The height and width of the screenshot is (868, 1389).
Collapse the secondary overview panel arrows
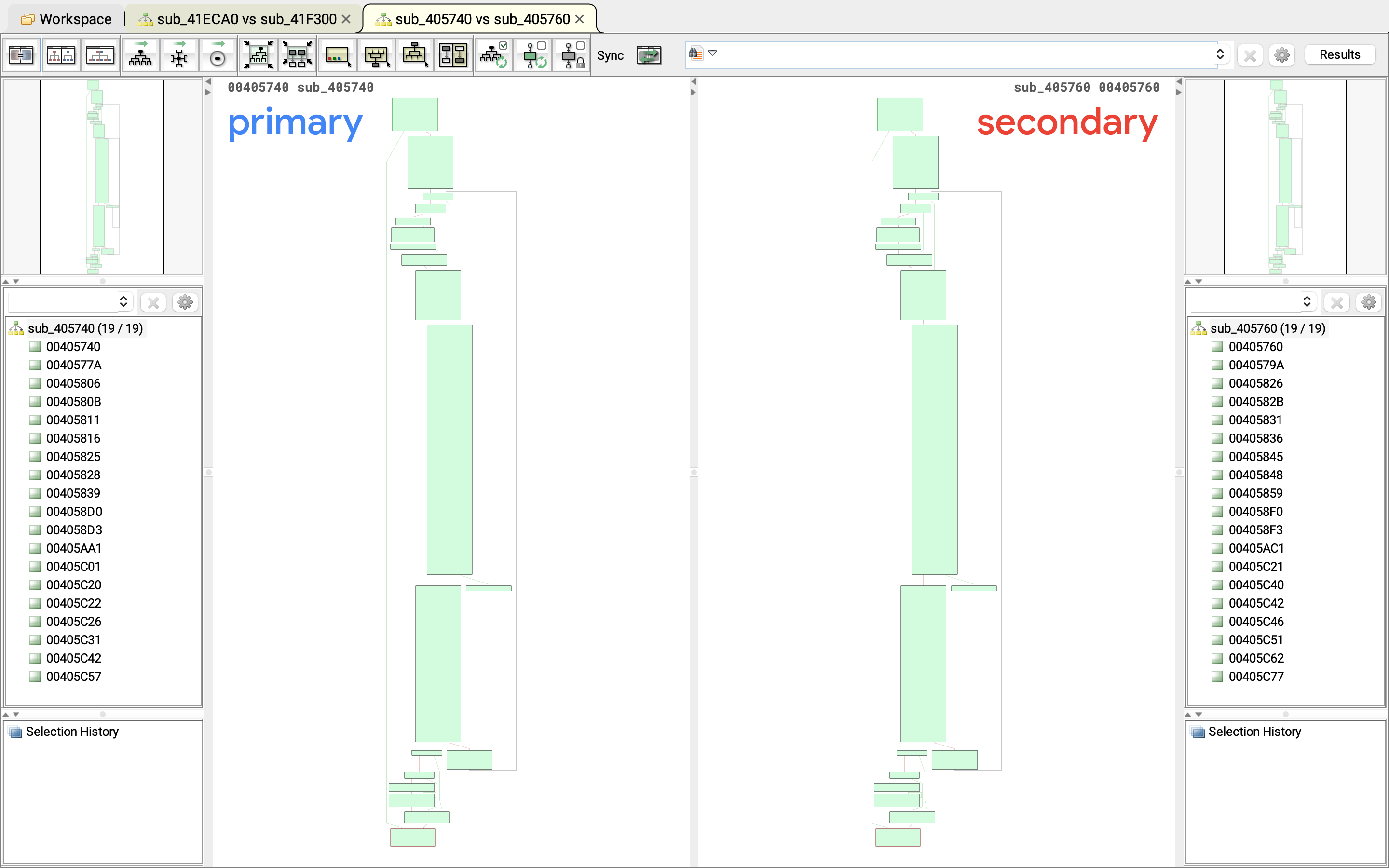coord(1193,281)
